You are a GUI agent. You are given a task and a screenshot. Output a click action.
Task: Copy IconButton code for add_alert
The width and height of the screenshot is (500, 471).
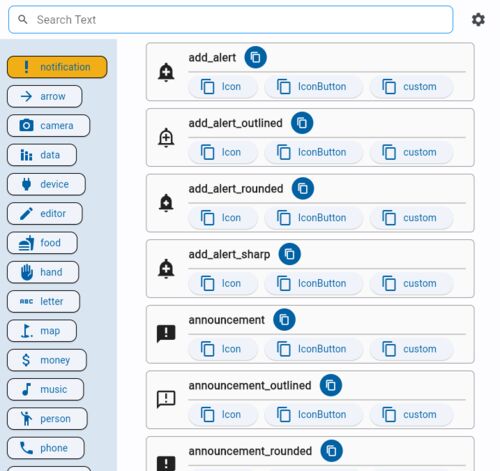click(313, 87)
